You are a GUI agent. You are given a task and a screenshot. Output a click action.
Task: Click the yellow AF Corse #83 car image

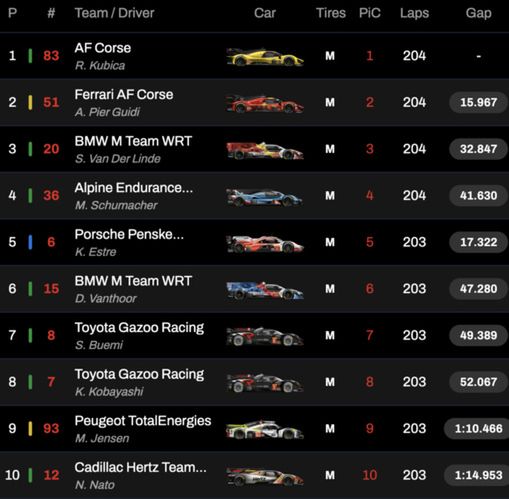click(265, 57)
